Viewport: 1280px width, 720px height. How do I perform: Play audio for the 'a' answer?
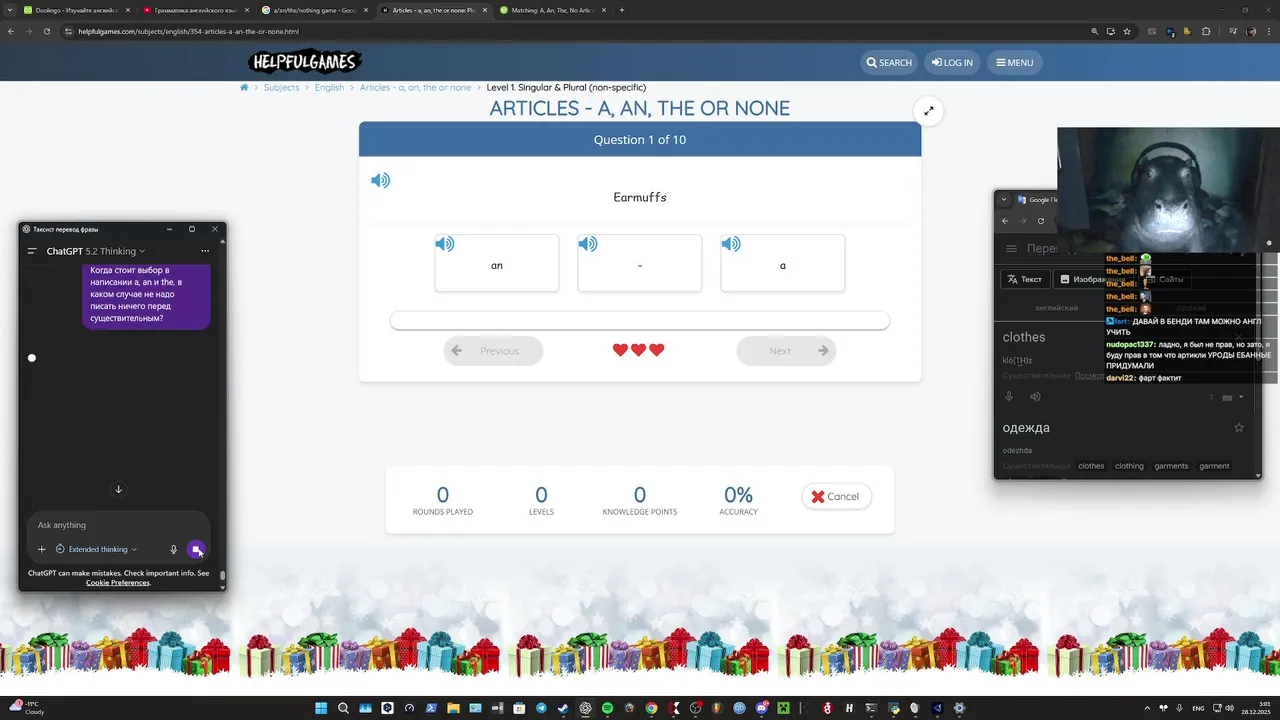point(731,244)
